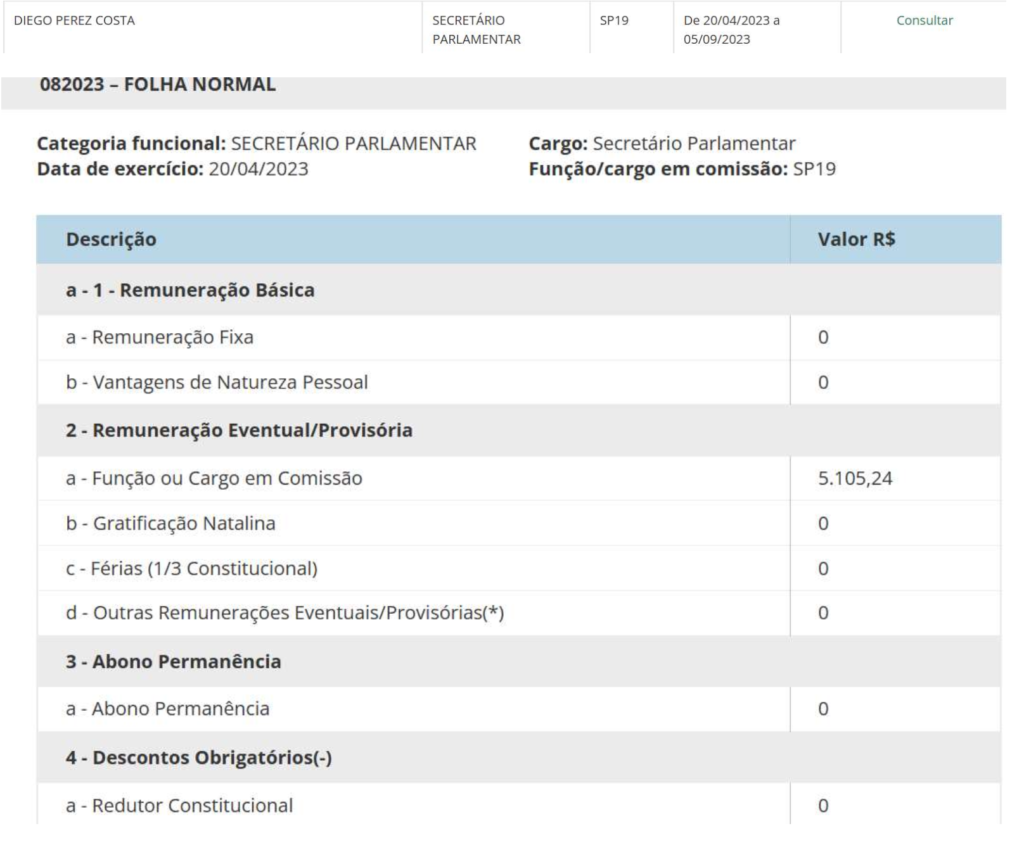Select the Remuneração Eventual/Provisória section header
1024x845 pixels.
pyautogui.click(x=239, y=431)
